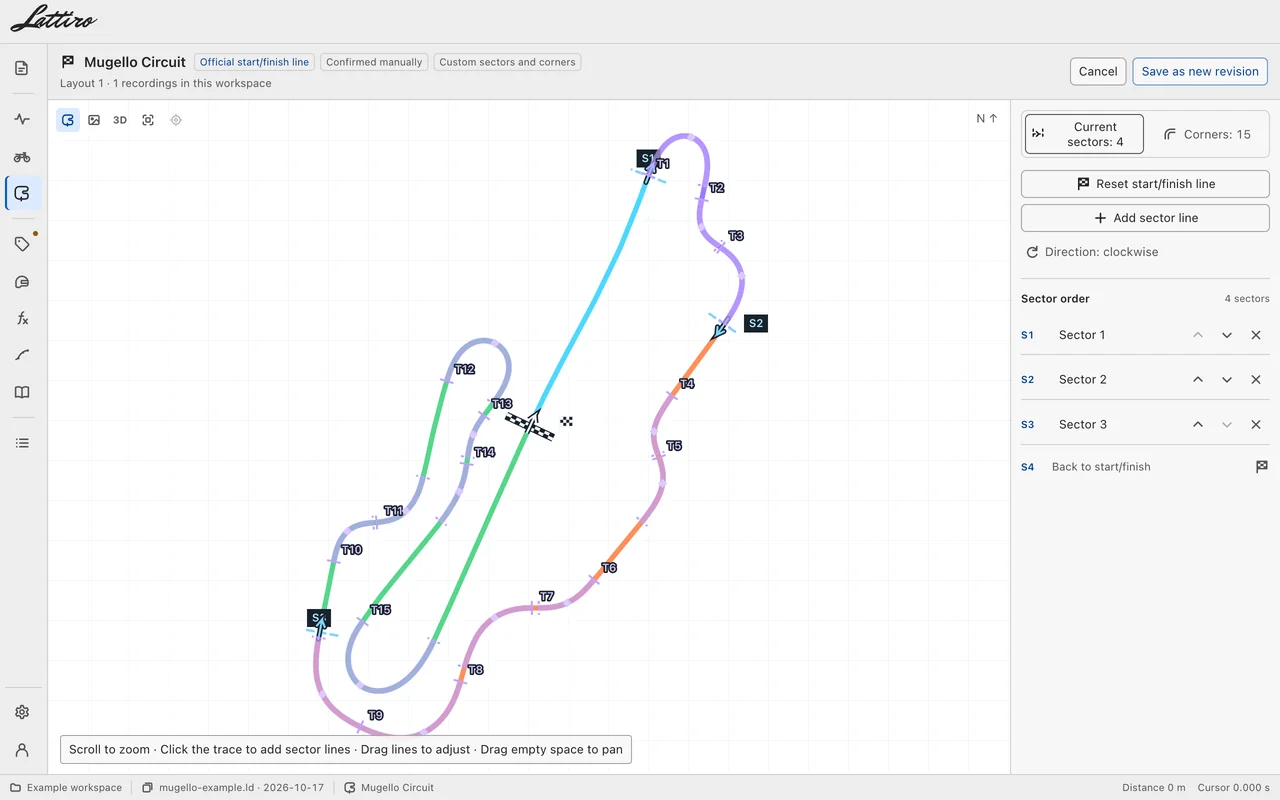Move Sector 1 up
The image size is (1280, 800).
click(1198, 335)
